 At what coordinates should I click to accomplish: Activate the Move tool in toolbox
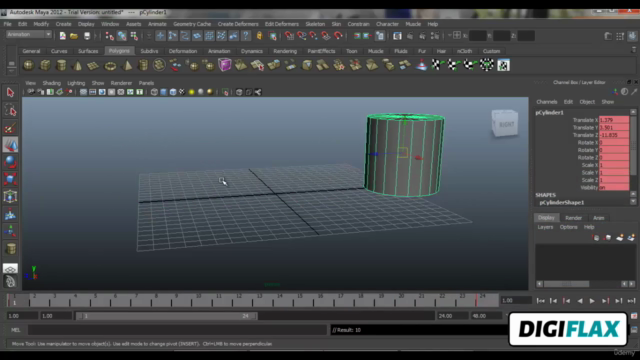tap(10, 145)
